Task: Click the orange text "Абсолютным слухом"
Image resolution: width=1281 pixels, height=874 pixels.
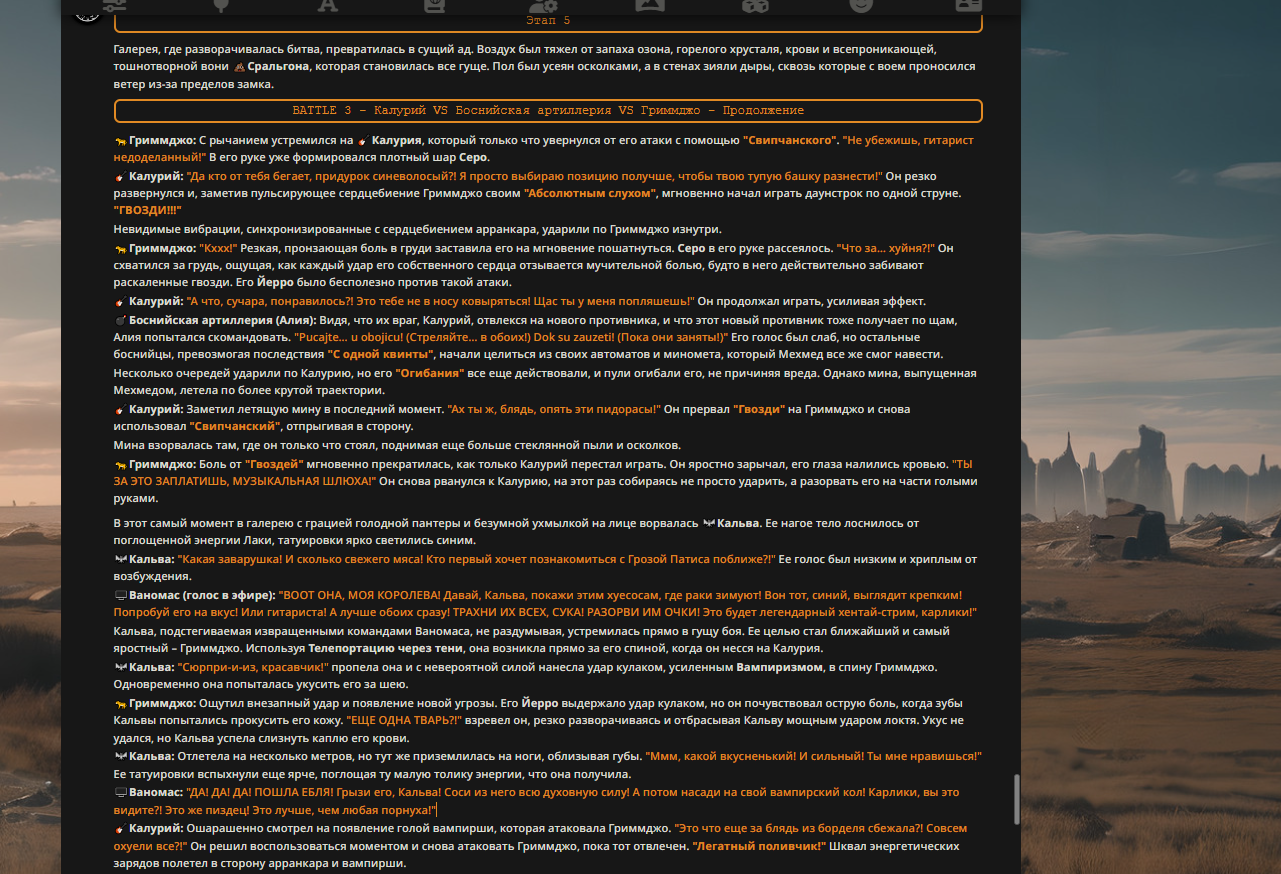Action: [x=590, y=193]
